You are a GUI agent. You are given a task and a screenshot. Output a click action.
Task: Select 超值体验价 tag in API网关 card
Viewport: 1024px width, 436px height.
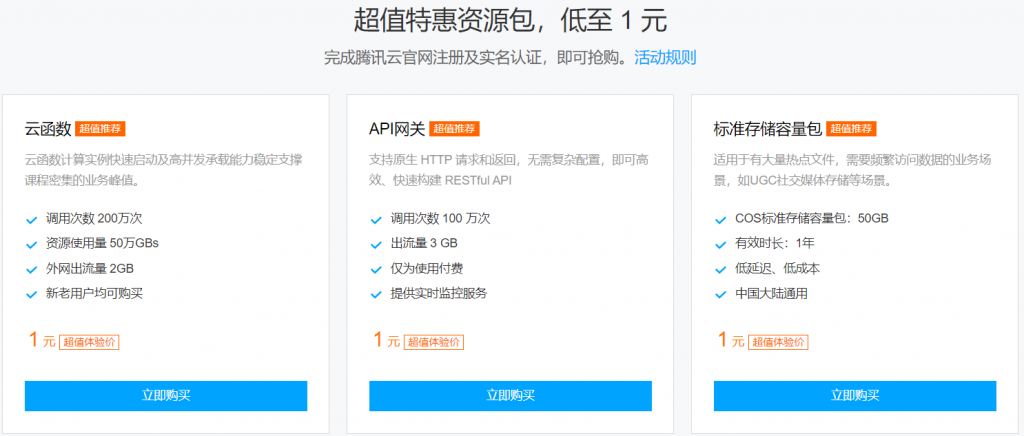pyautogui.click(x=434, y=342)
